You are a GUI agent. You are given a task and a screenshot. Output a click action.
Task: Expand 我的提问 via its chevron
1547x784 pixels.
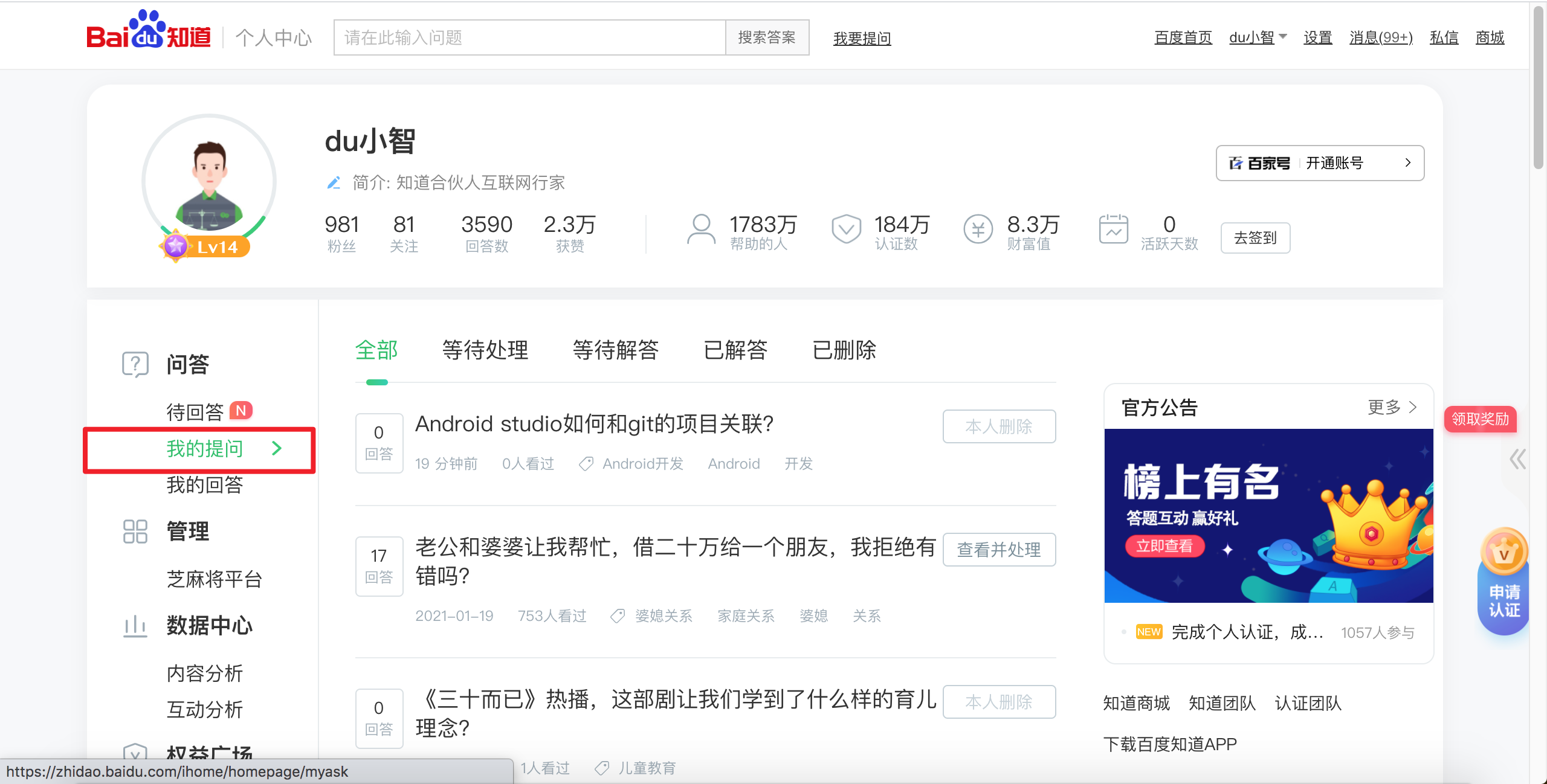coord(277,449)
